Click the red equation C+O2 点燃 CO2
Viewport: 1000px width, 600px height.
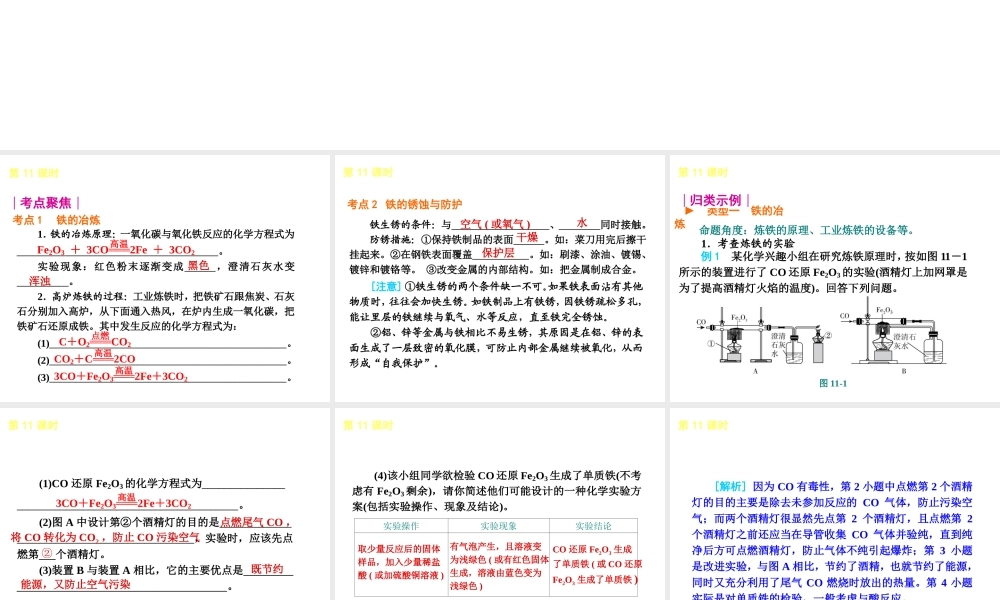point(94,341)
